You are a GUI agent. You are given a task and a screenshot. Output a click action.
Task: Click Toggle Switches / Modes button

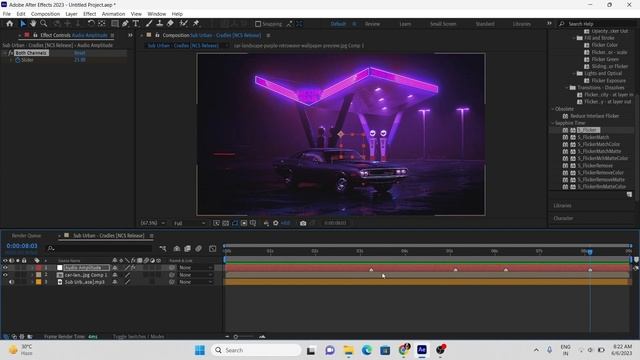click(138, 337)
